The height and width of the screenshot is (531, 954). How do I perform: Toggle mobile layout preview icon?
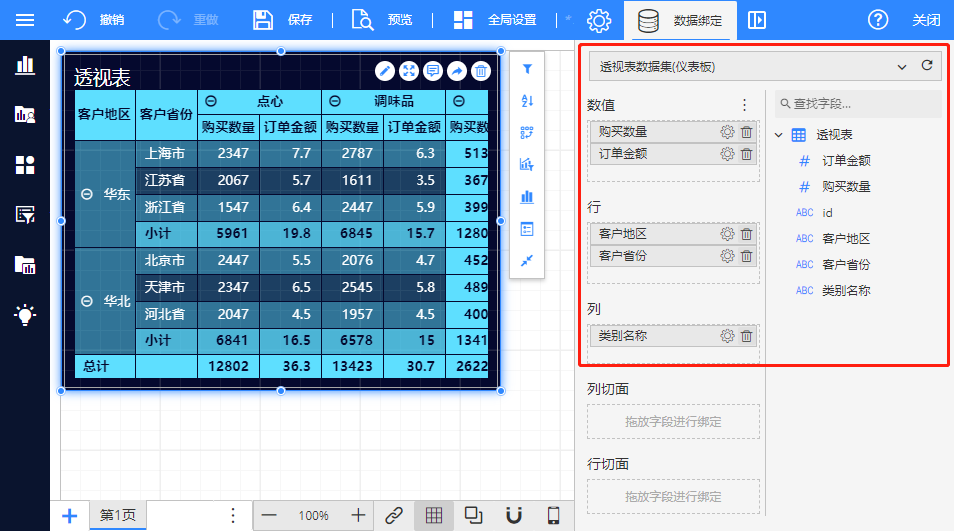point(553,515)
